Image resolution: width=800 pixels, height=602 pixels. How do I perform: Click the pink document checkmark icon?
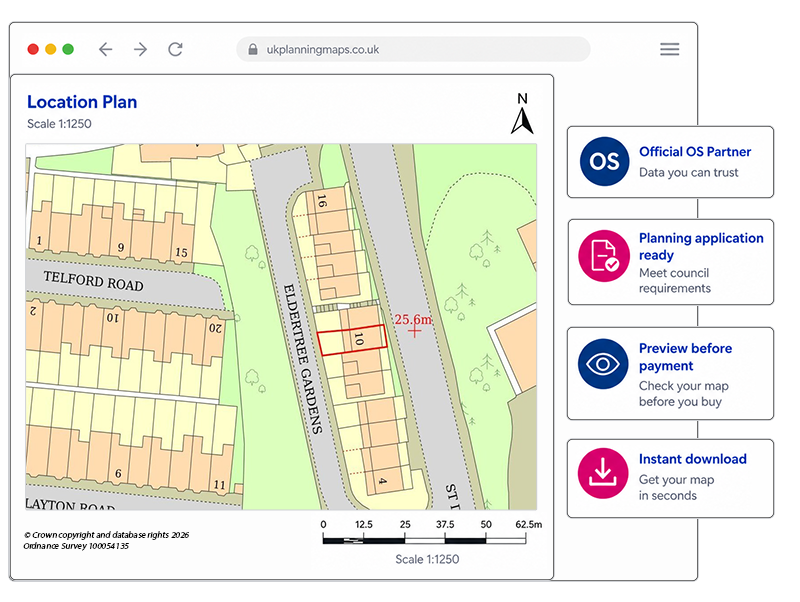(x=604, y=255)
